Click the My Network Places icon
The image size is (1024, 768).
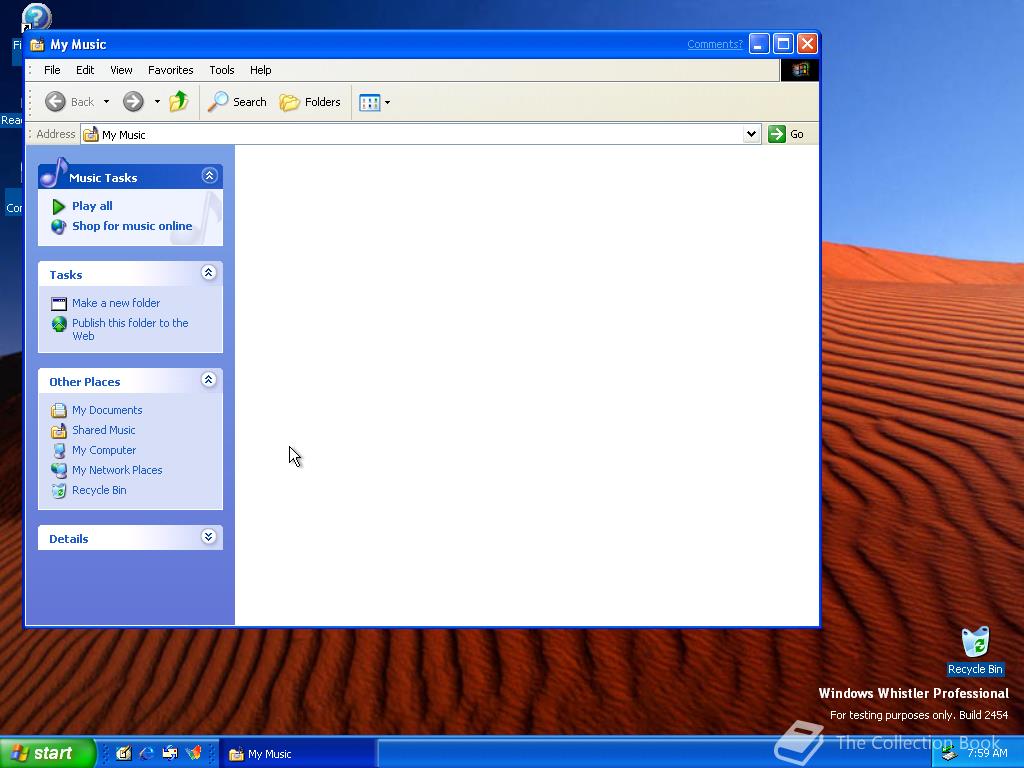pos(59,470)
